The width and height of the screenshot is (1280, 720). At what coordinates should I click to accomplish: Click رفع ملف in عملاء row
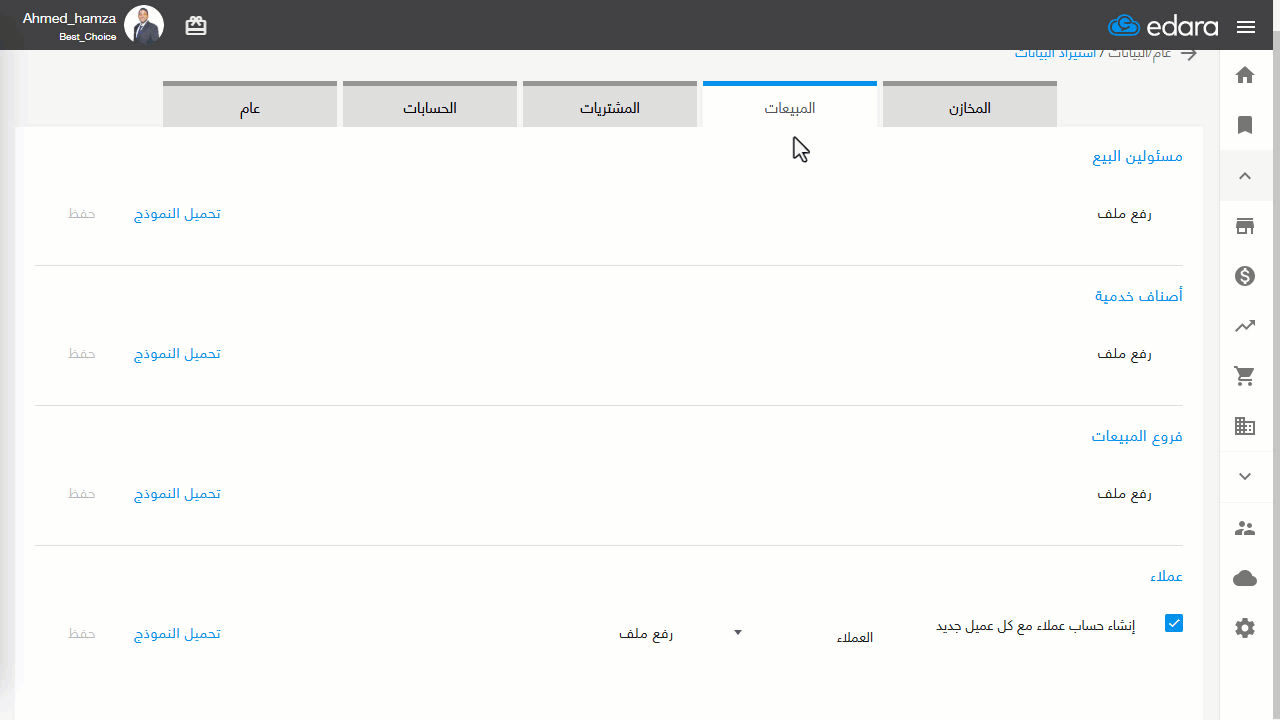point(646,634)
